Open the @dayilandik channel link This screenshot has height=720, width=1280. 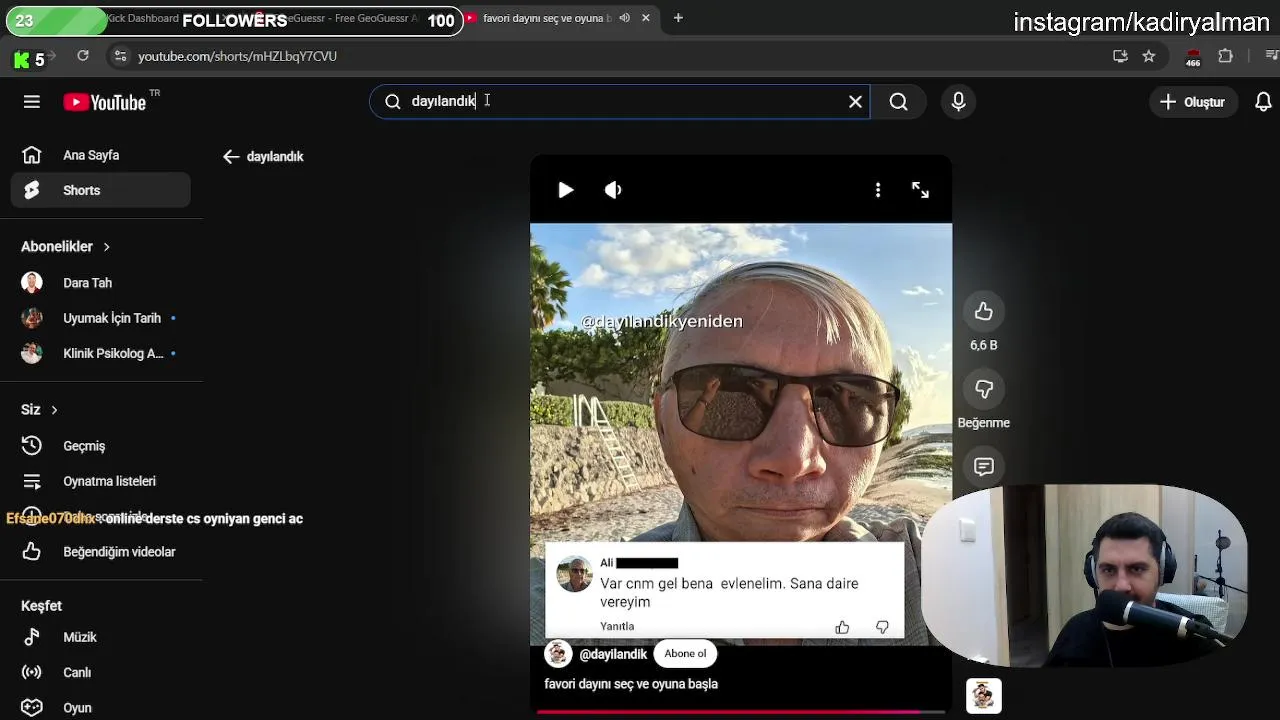(613, 654)
